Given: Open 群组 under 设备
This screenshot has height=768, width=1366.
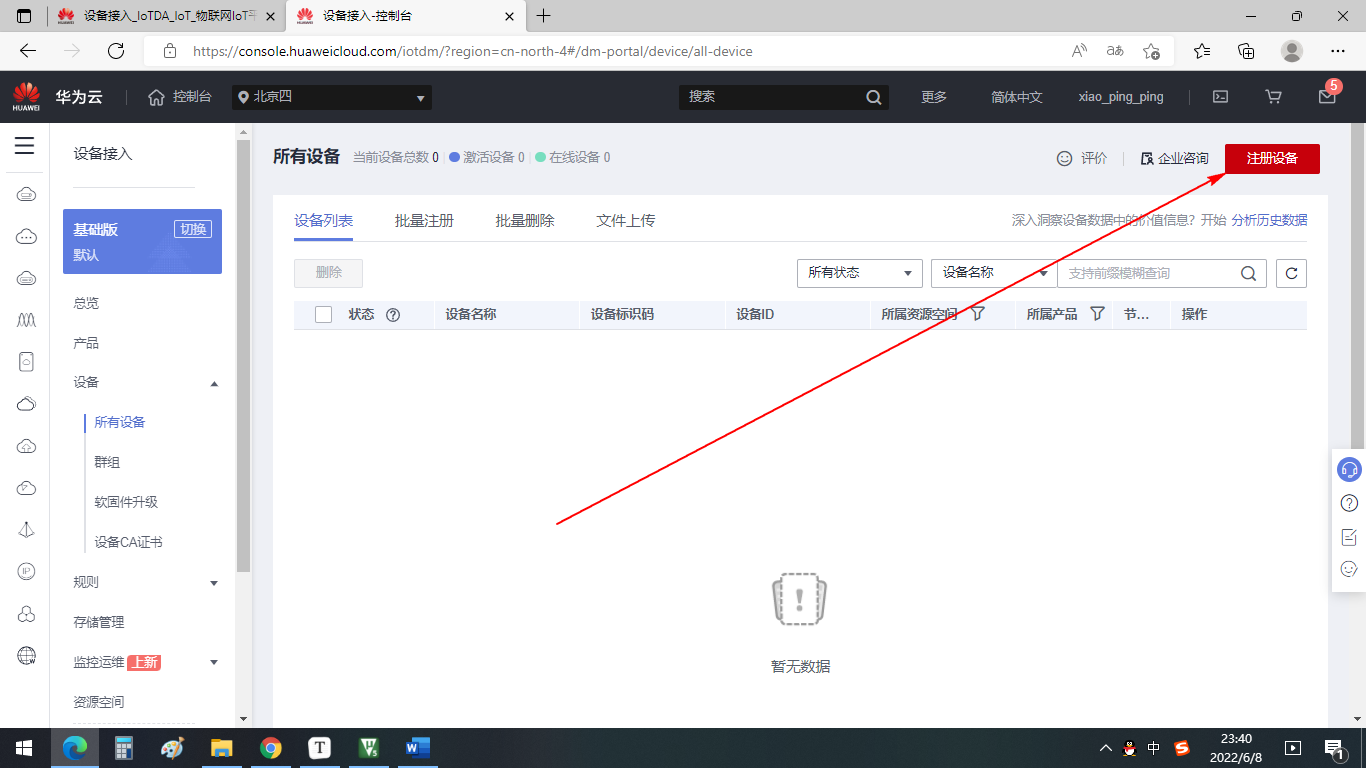Looking at the screenshot, I should 107,462.
